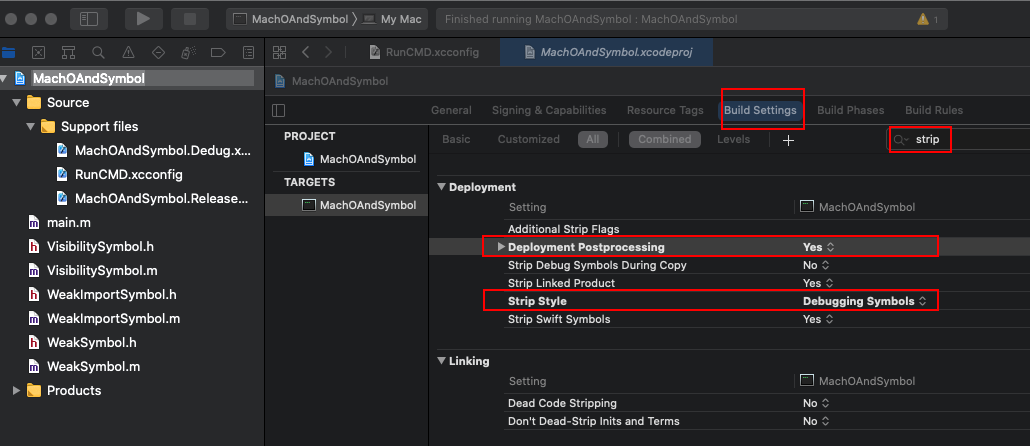Viewport: 1030px width, 446px height.
Task: Expand the Products group
Action: click(x=17, y=391)
